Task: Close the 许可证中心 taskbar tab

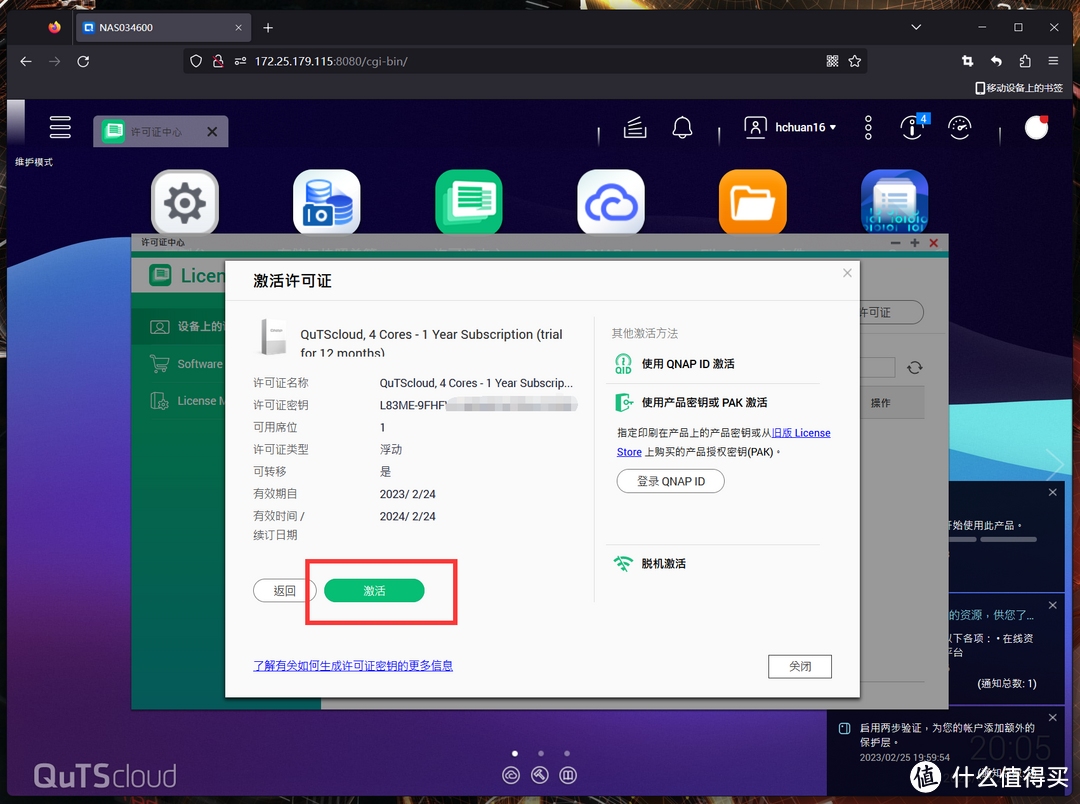Action: click(x=212, y=132)
